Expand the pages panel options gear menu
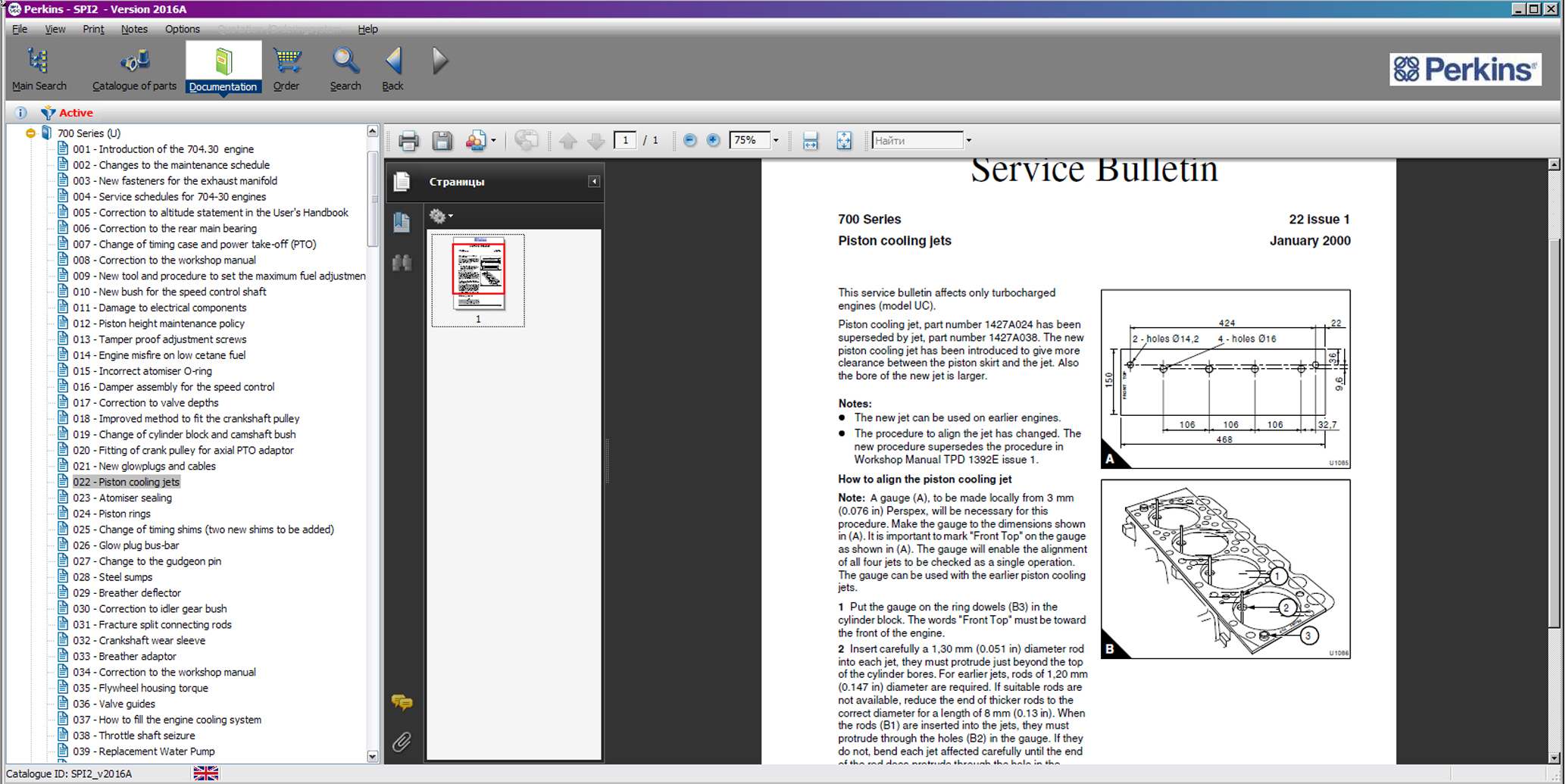 tap(441, 217)
